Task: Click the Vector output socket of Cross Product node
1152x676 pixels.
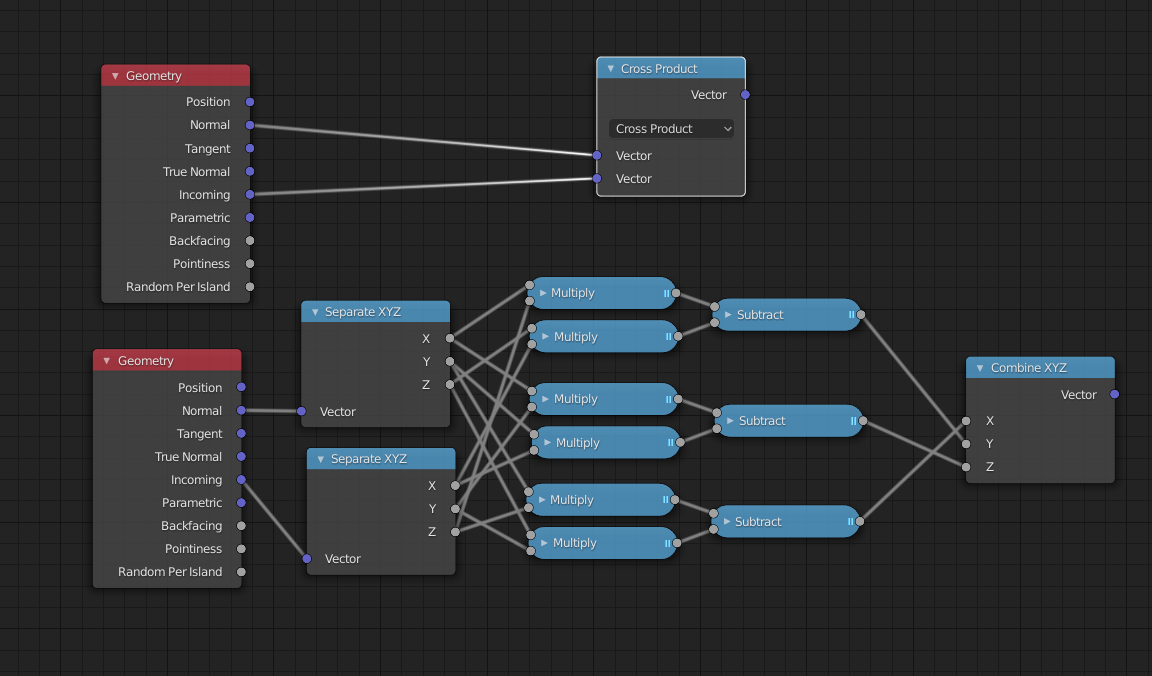Action: pyautogui.click(x=744, y=94)
